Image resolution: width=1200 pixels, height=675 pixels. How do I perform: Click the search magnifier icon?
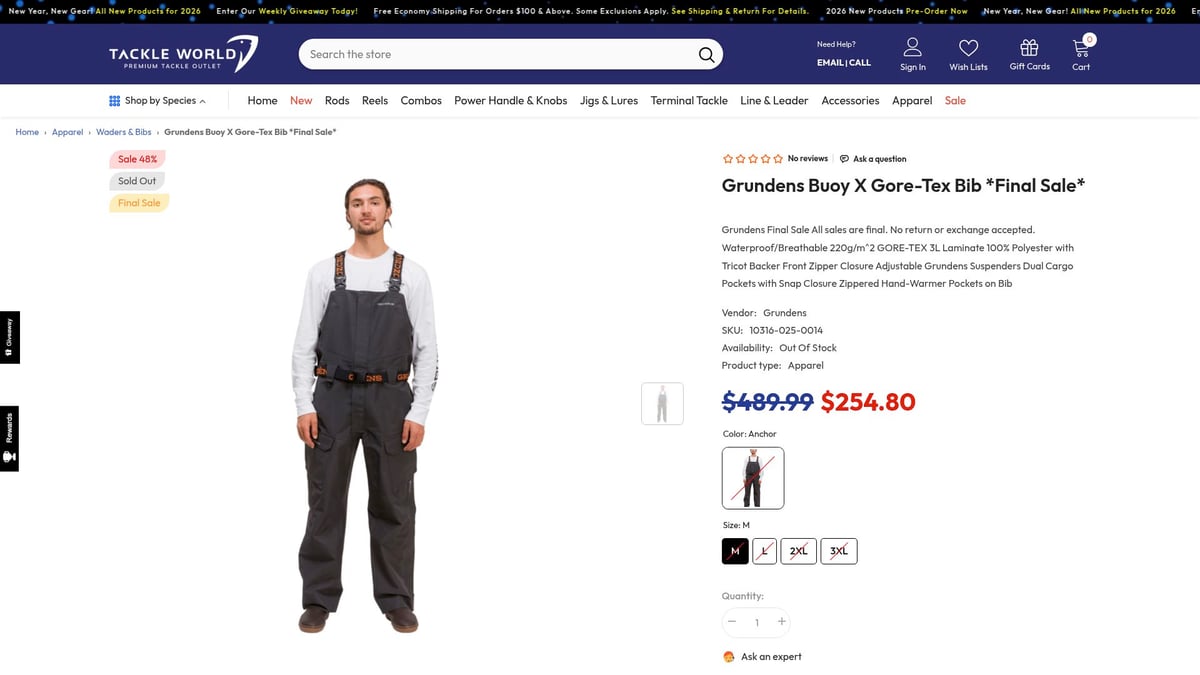coord(706,54)
